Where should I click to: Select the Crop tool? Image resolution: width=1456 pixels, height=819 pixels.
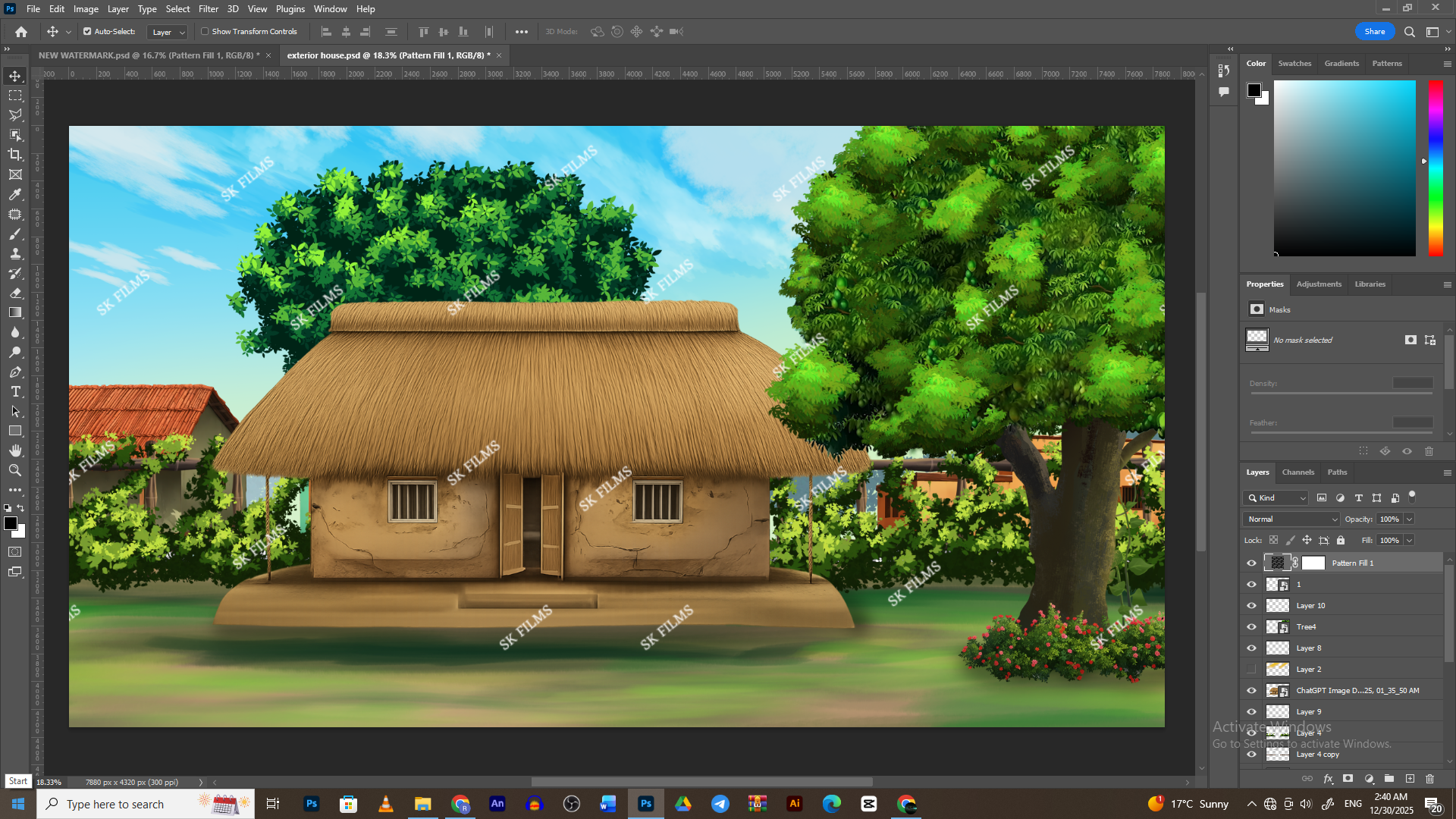(x=15, y=155)
